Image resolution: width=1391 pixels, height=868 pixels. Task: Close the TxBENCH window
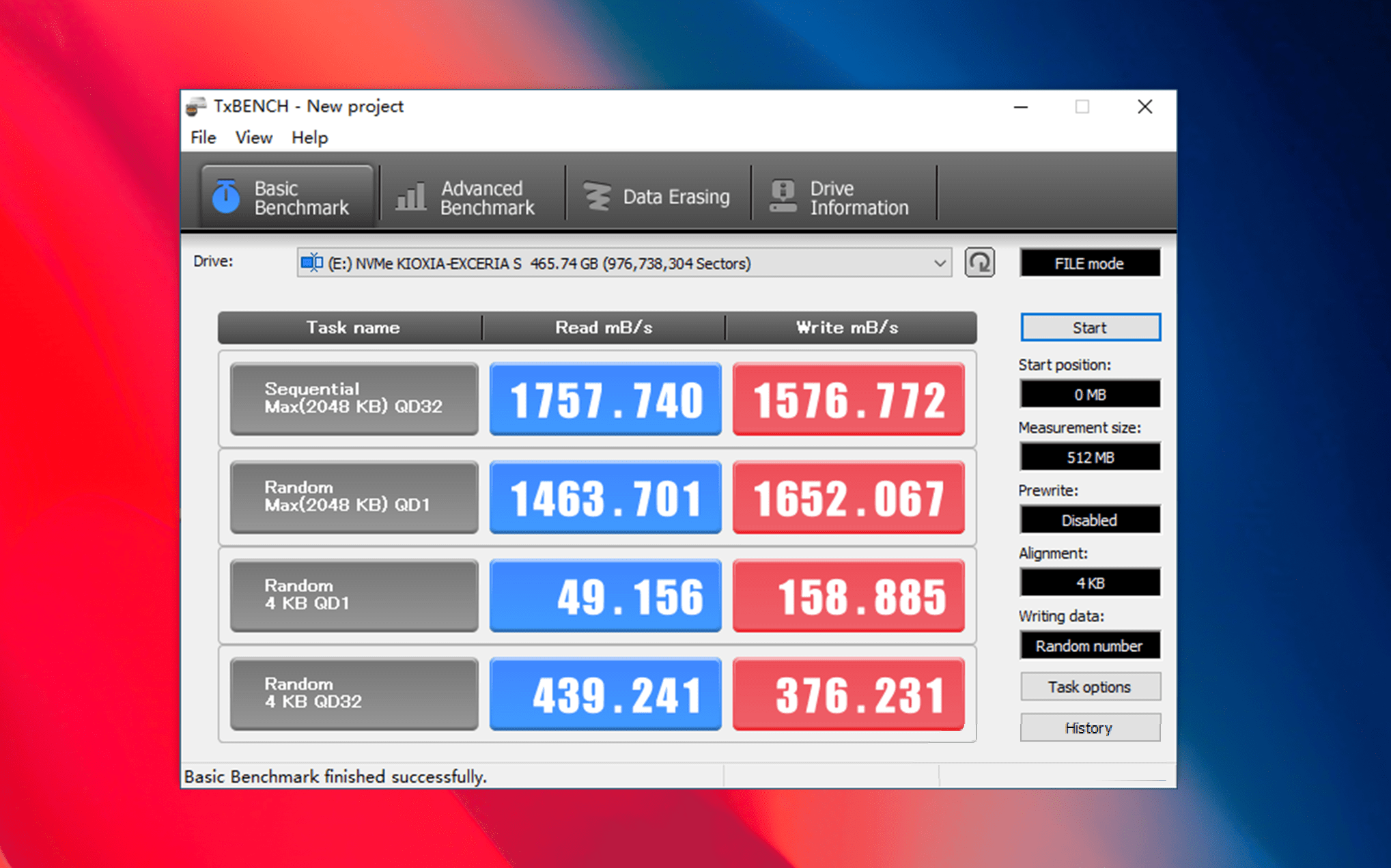[1144, 107]
